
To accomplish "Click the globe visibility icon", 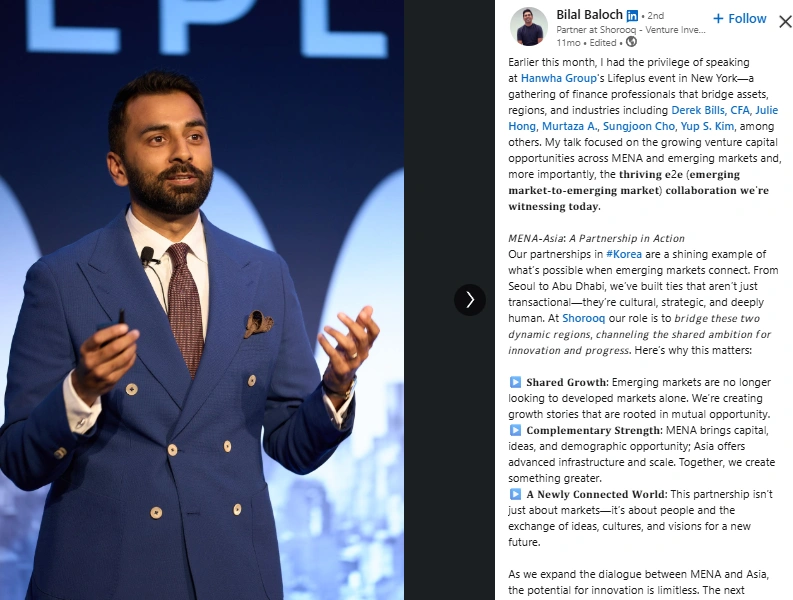I will [631, 42].
